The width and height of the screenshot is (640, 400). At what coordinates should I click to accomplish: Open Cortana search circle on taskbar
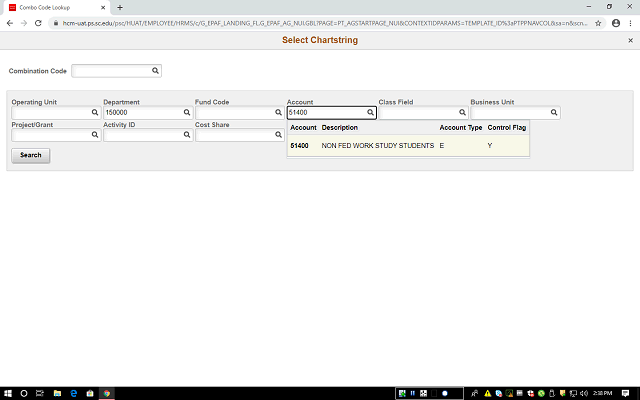click(24, 393)
